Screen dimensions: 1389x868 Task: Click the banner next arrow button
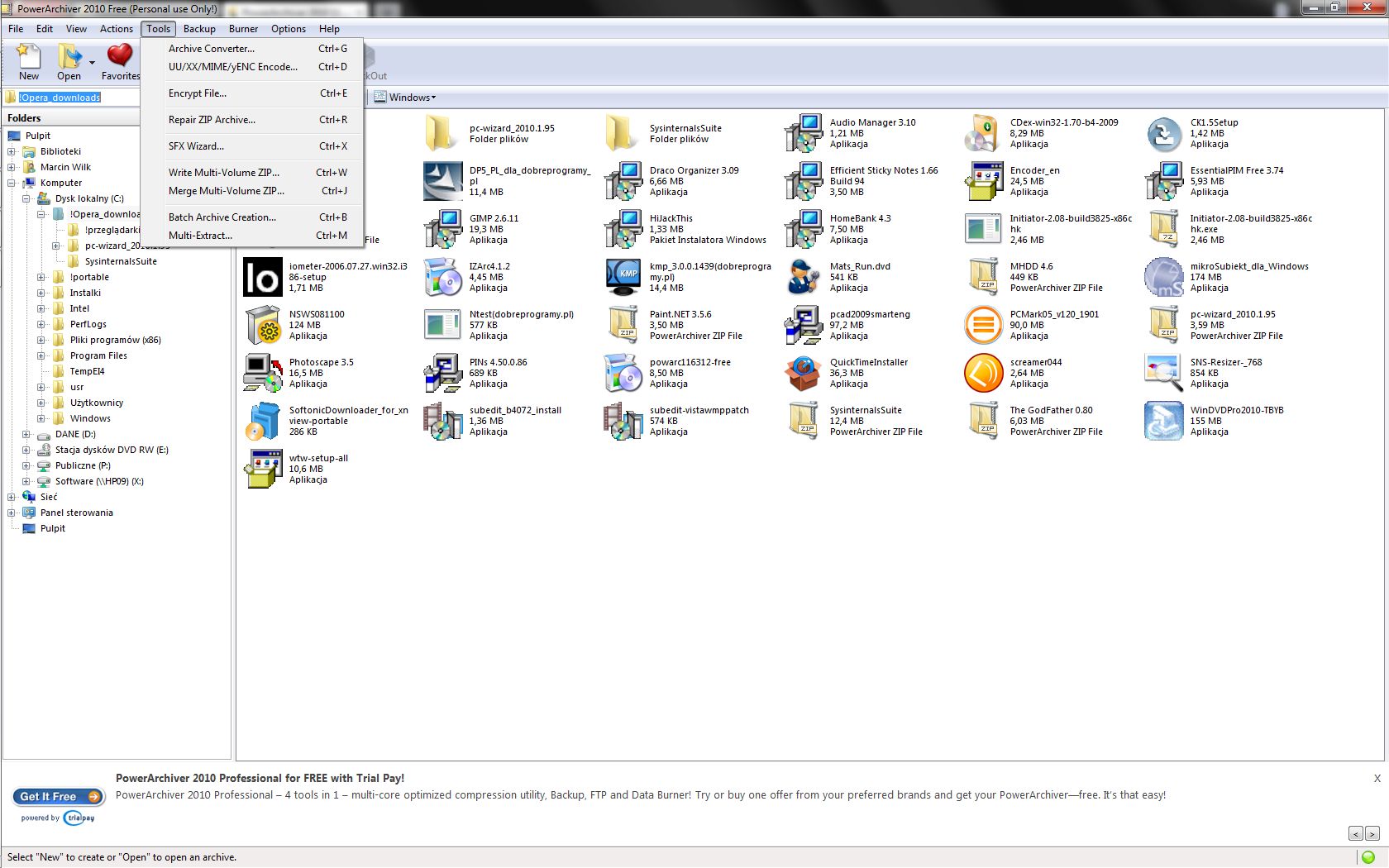point(1372,833)
